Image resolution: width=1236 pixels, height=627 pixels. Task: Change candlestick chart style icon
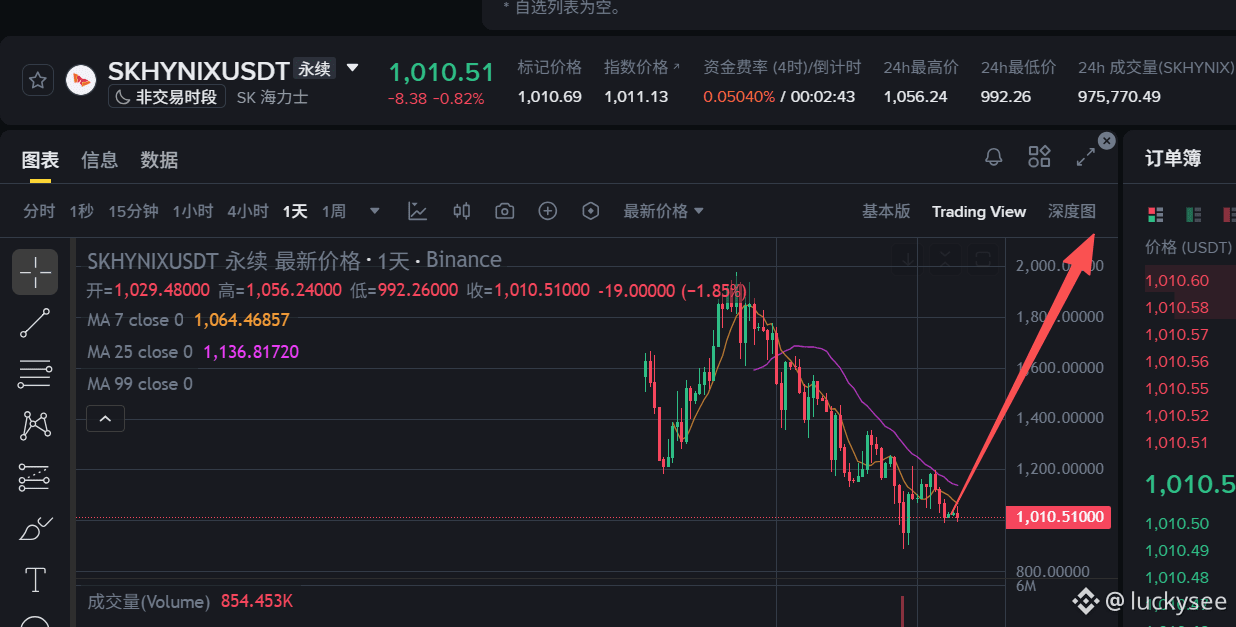tap(461, 211)
